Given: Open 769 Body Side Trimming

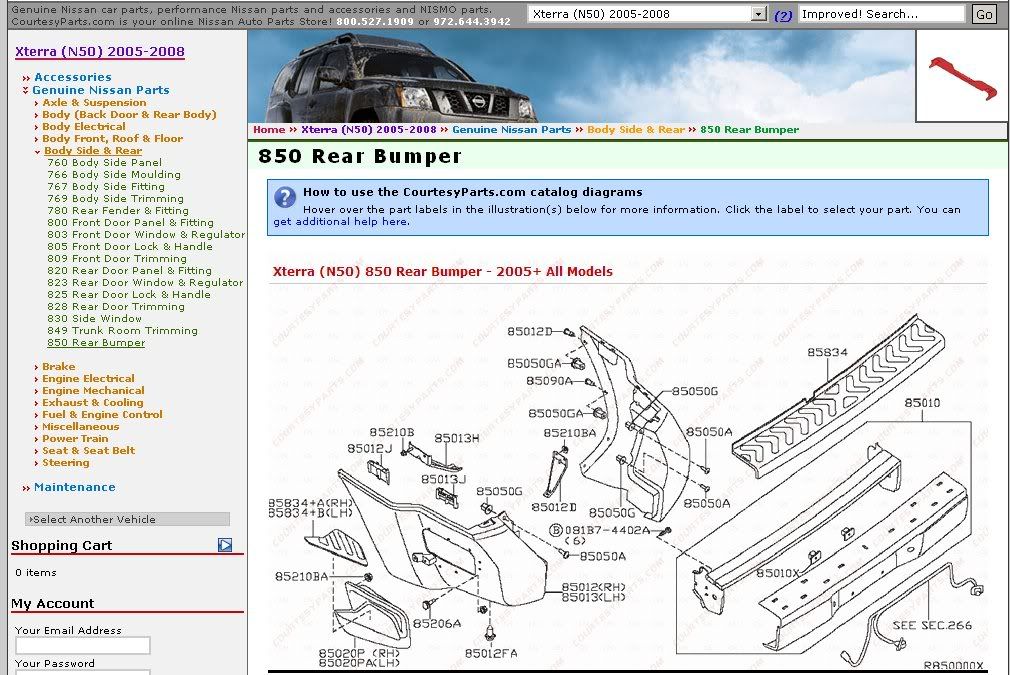Looking at the screenshot, I should pyautogui.click(x=115, y=198).
